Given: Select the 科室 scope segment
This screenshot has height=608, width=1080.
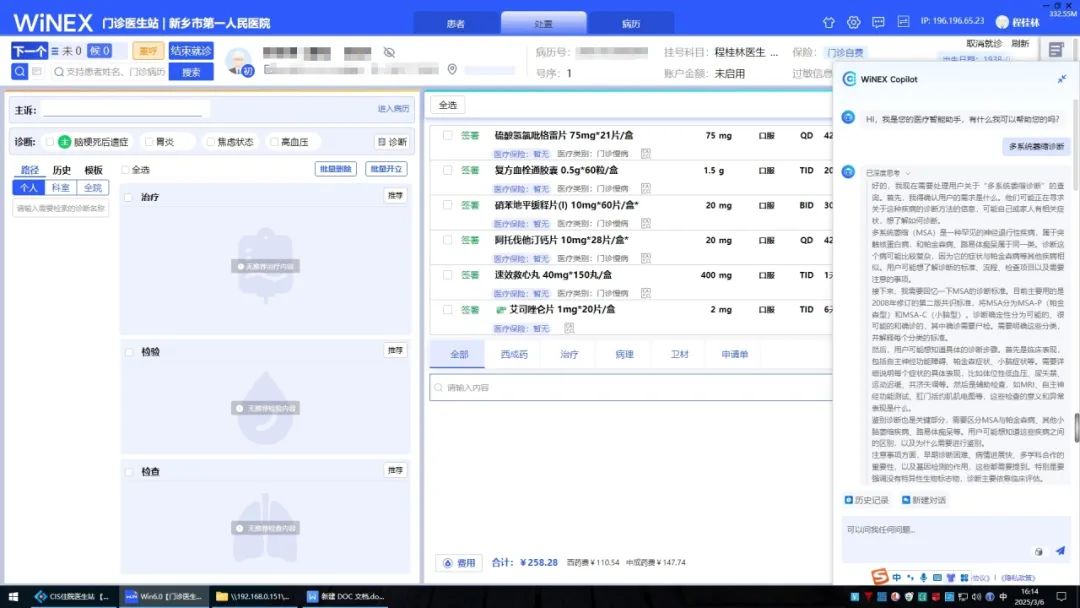Looking at the screenshot, I should pyautogui.click(x=61, y=187).
